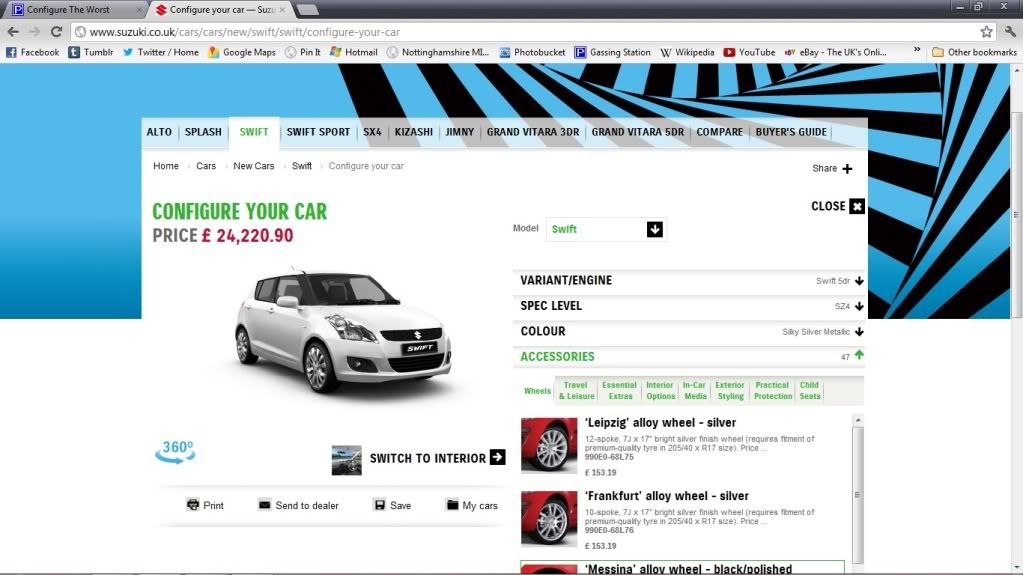Image resolution: width=1023 pixels, height=575 pixels.
Task: Select the Travel & Leisure tab
Action: coord(577,391)
